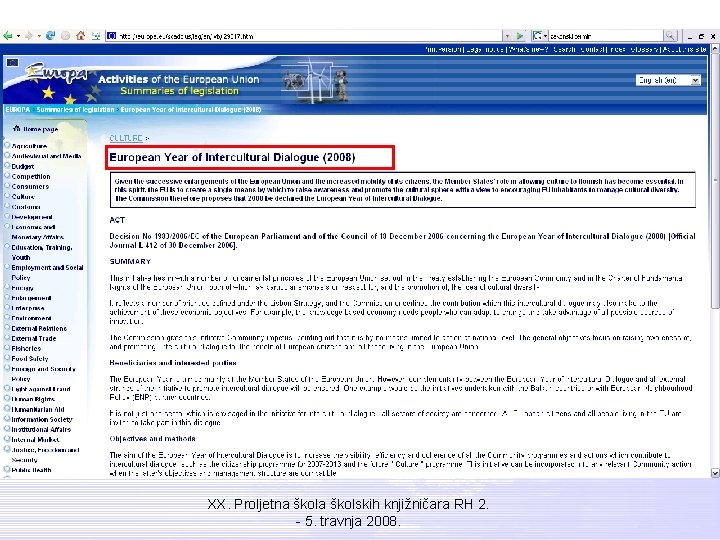
Task: Open Enlargement in the sidebar
Action: (31, 298)
